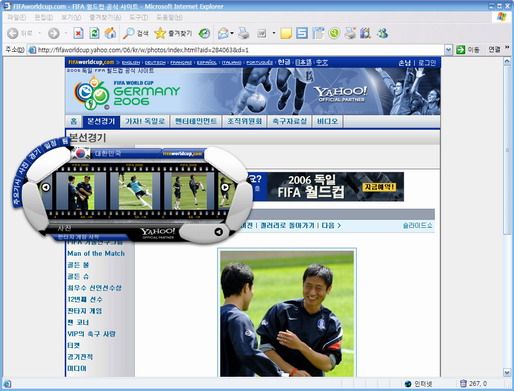
Task: Select the 가자! 독일로 site tab
Action: [x=145, y=121]
